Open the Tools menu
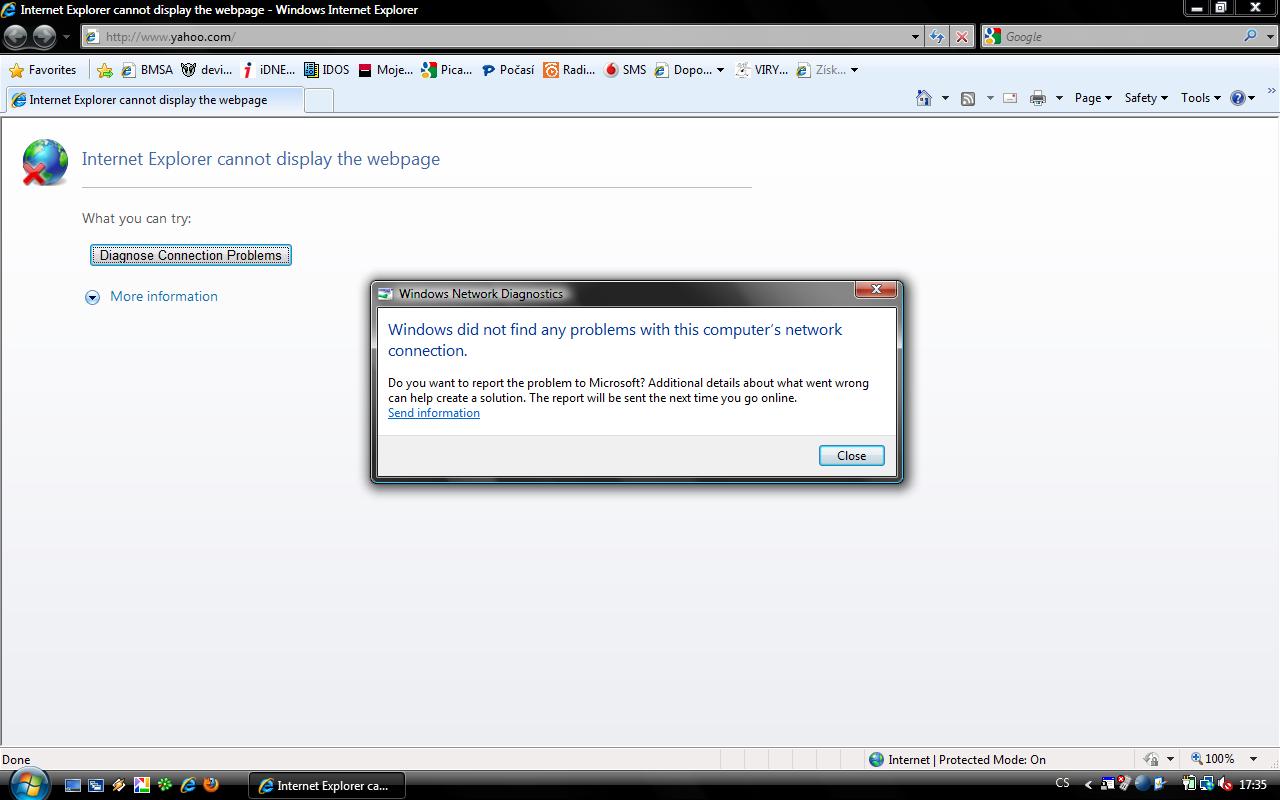The width and height of the screenshot is (1280, 800). coord(1199,98)
